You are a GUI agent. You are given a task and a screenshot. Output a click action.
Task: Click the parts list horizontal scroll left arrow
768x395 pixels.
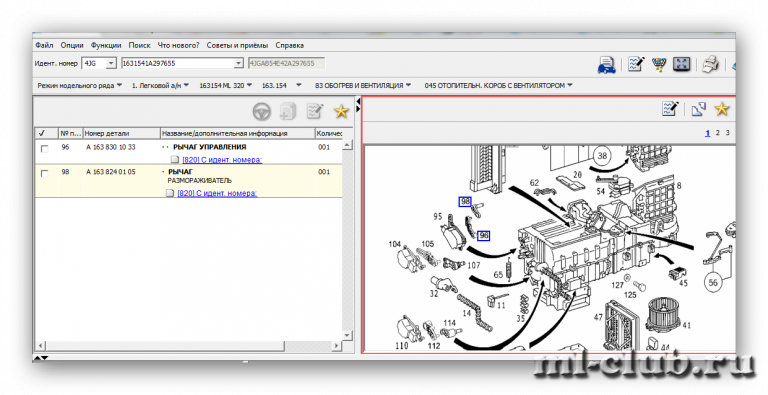(40, 346)
